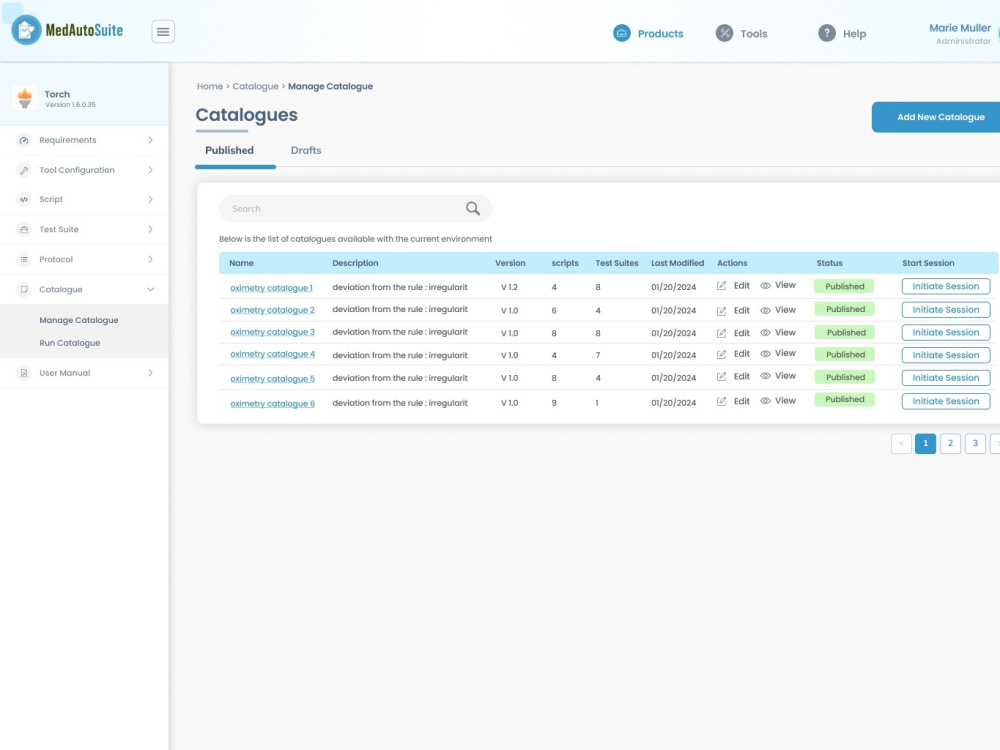1000x750 pixels.
Task: Click edit pencil icon for oximetry catalogue 5
Action: click(x=721, y=376)
